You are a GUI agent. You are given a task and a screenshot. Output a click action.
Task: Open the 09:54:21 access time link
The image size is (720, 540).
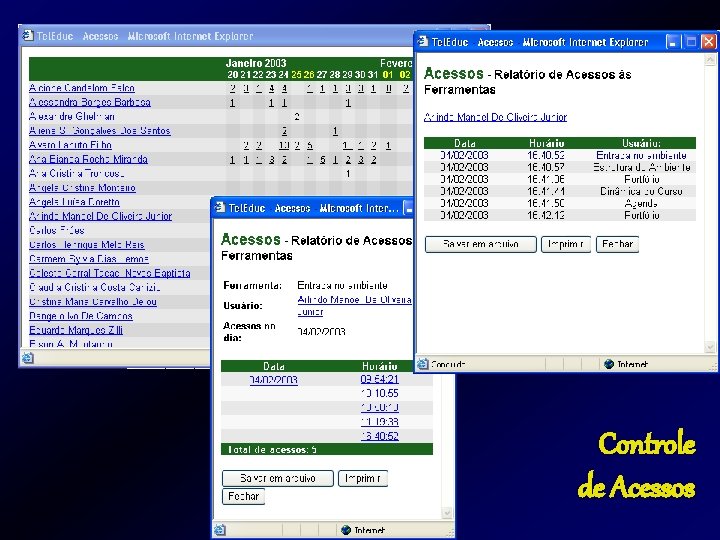coord(380,379)
